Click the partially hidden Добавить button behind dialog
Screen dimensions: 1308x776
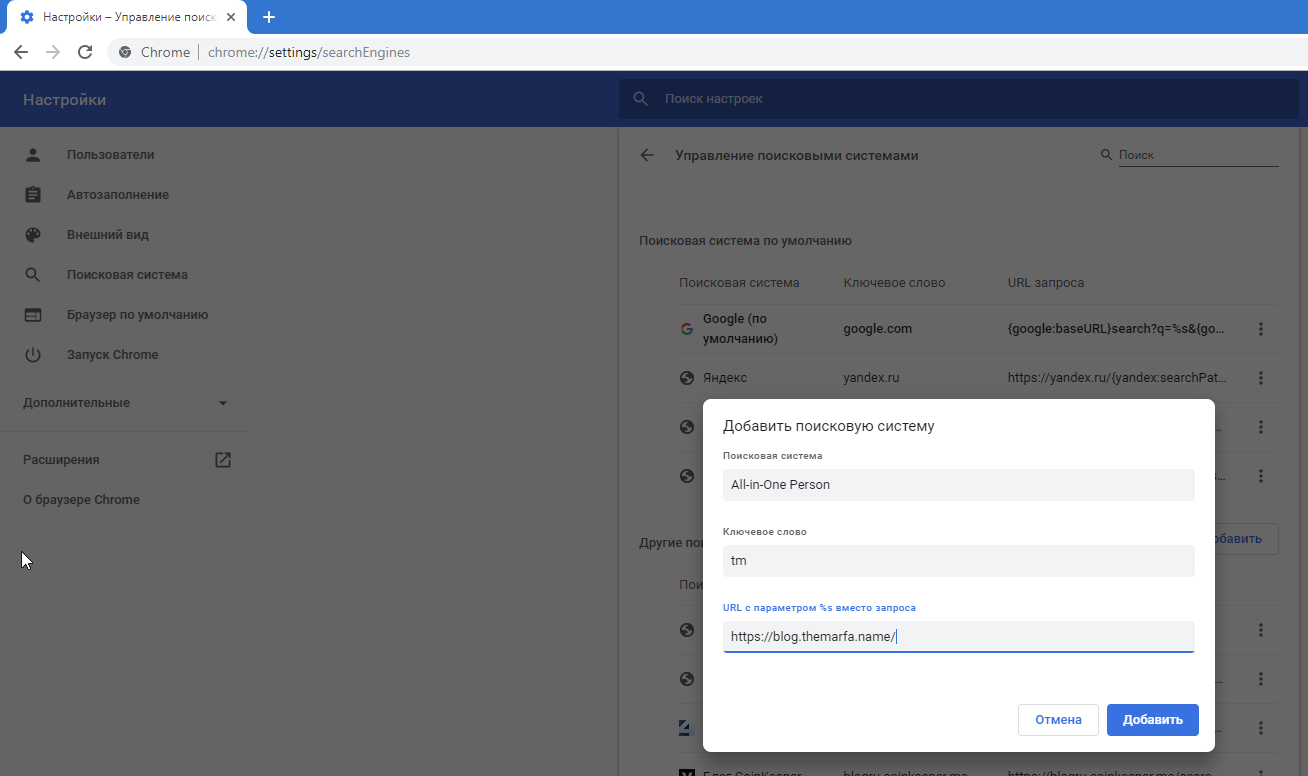tap(1246, 539)
